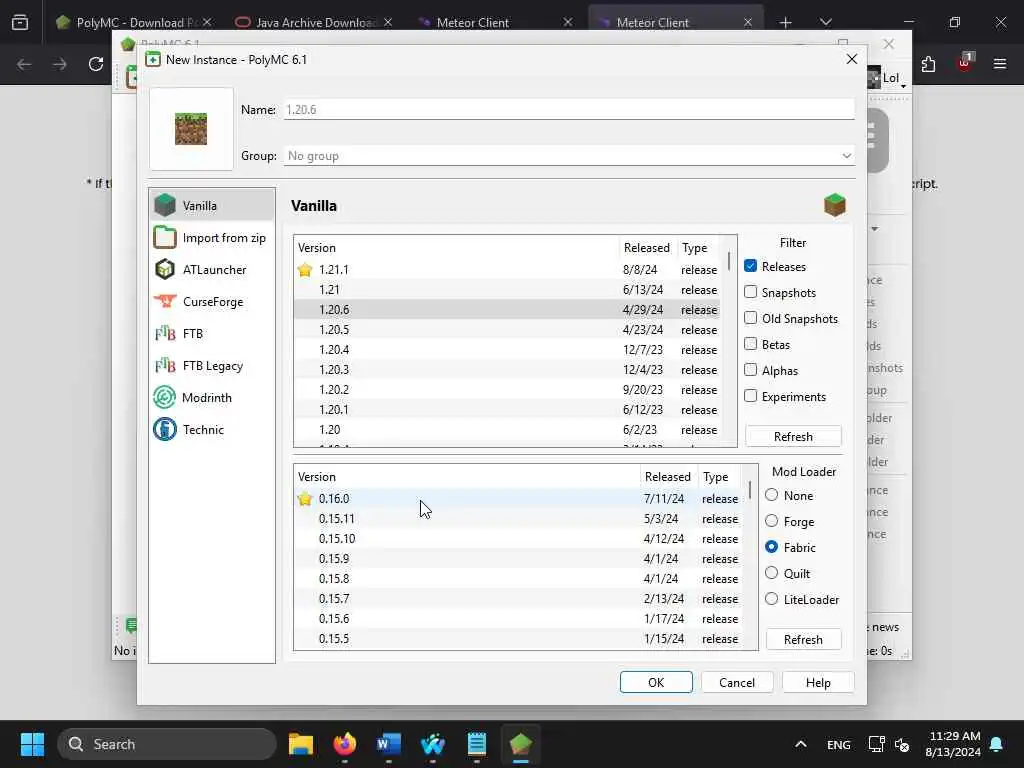Select Quilt mod loader

click(x=771, y=573)
